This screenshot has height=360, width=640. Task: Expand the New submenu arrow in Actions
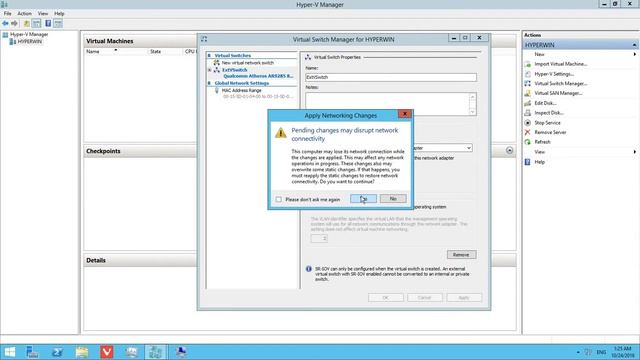(x=635, y=54)
